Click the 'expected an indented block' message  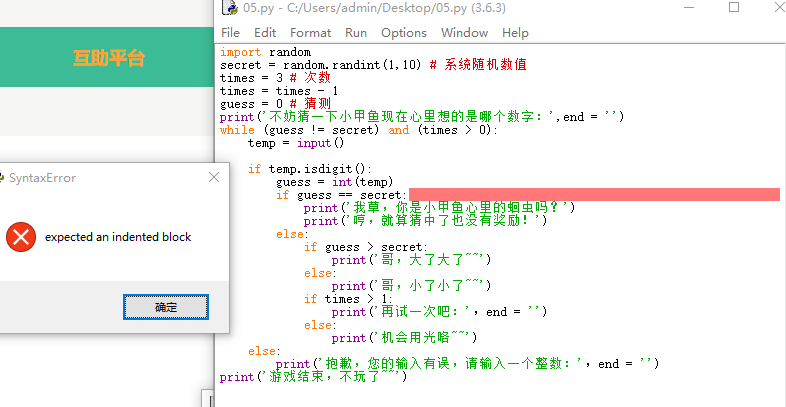pyautogui.click(x=118, y=237)
